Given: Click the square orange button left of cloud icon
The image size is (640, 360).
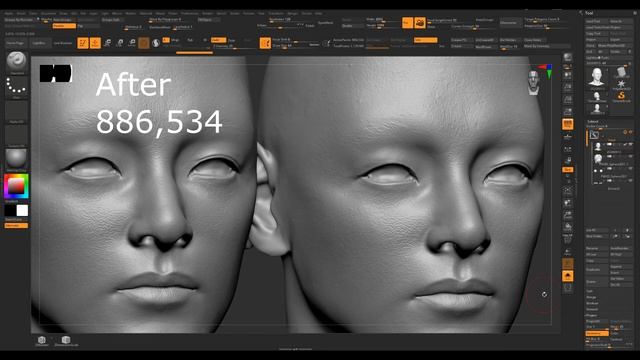Looking at the screenshot, I should (x=407, y=23).
